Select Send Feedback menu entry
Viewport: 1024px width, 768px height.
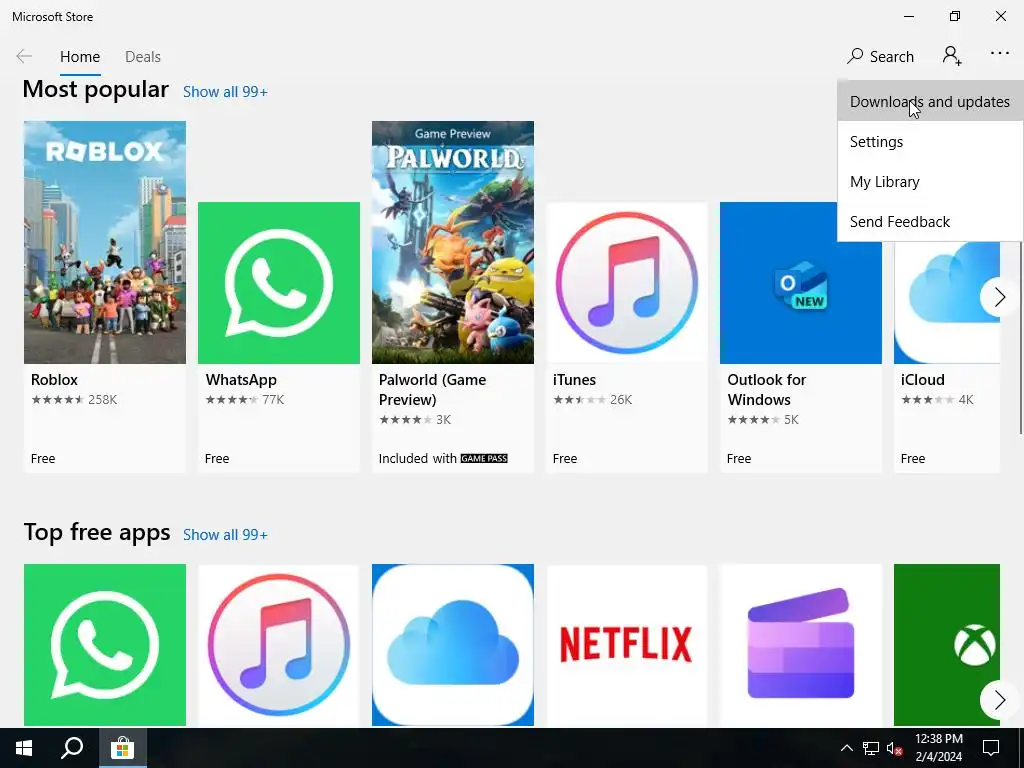tap(930, 221)
